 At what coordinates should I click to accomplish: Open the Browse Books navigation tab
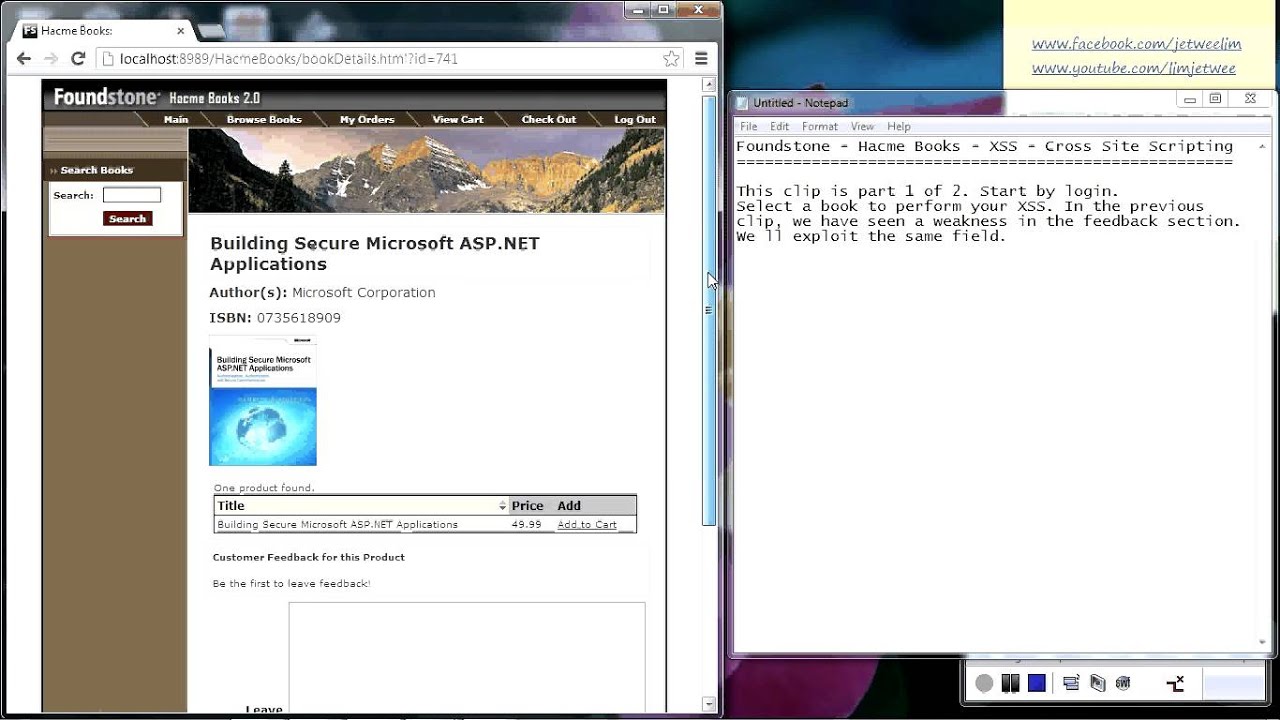[264, 119]
